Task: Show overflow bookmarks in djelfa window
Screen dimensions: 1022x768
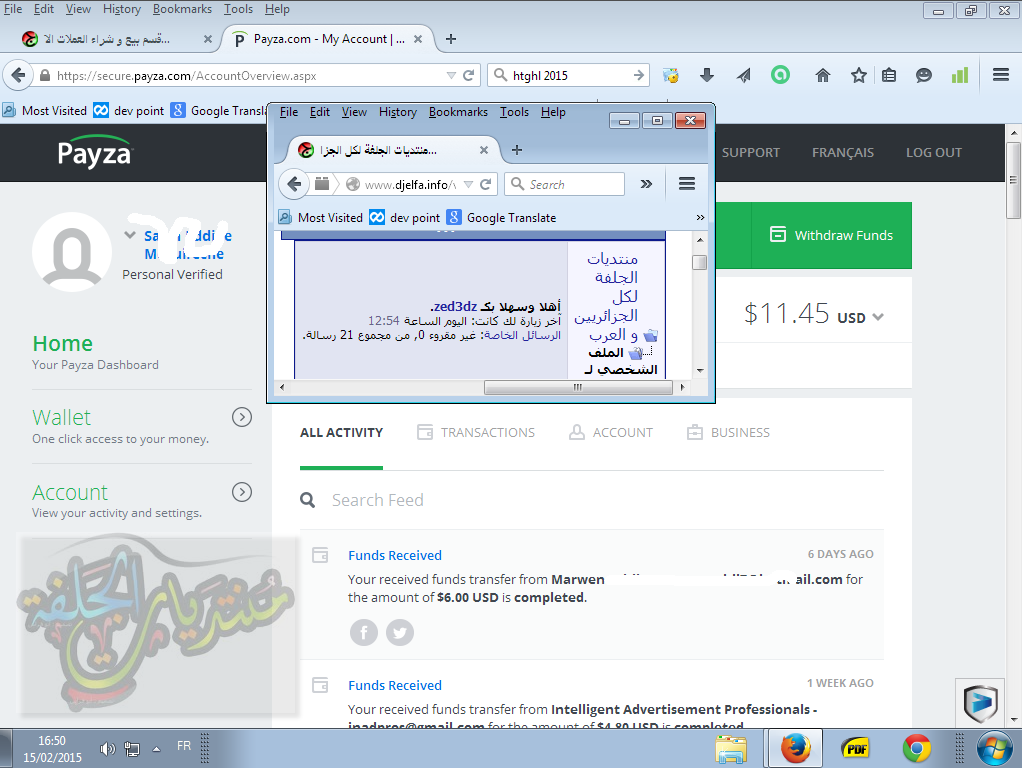Action: pos(700,218)
